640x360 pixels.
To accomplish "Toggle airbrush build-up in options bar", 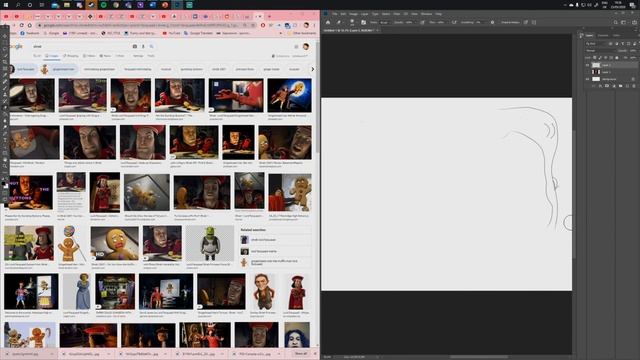I will click(454, 22).
